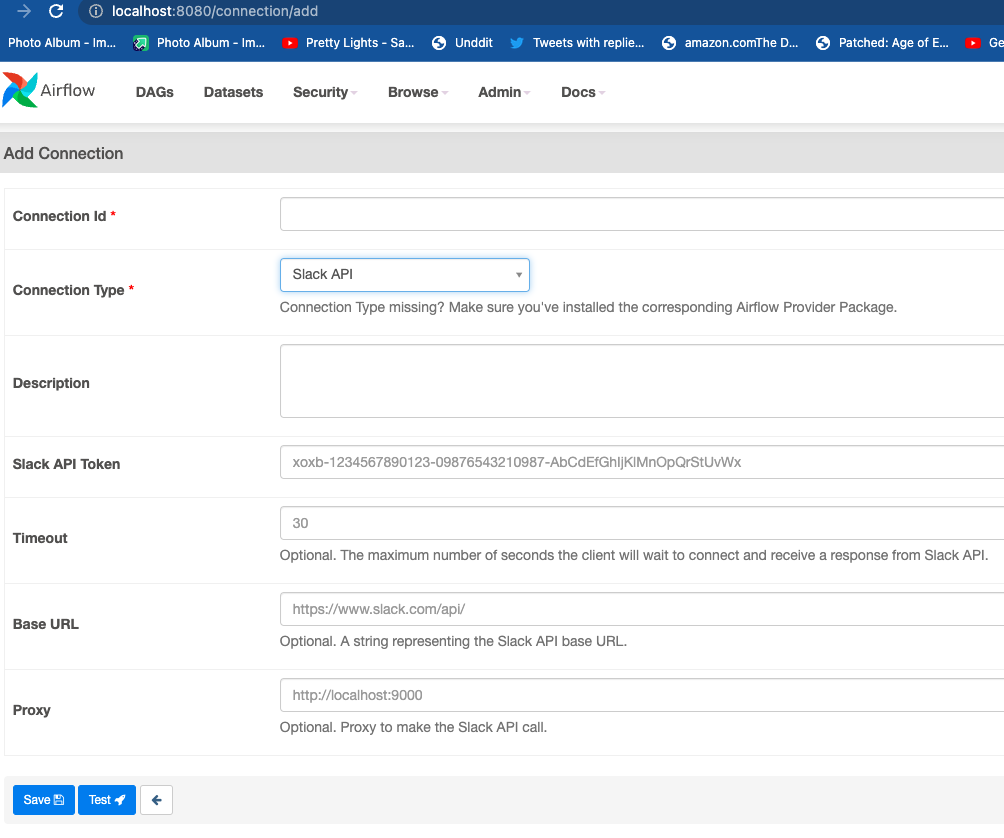Screen dimensions: 1004x838
Task: Reload the page with the refresh icon
Action: point(56,11)
